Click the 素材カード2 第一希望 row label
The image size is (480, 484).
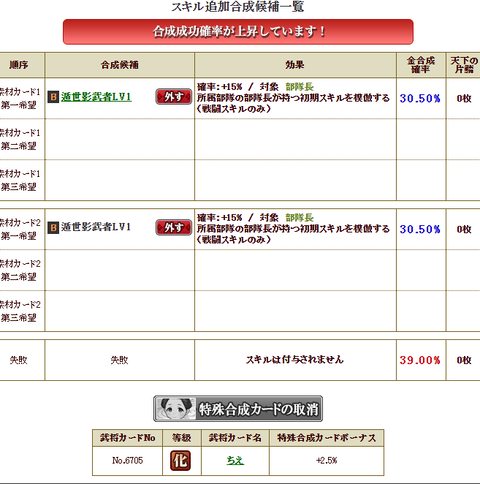pyautogui.click(x=20, y=229)
